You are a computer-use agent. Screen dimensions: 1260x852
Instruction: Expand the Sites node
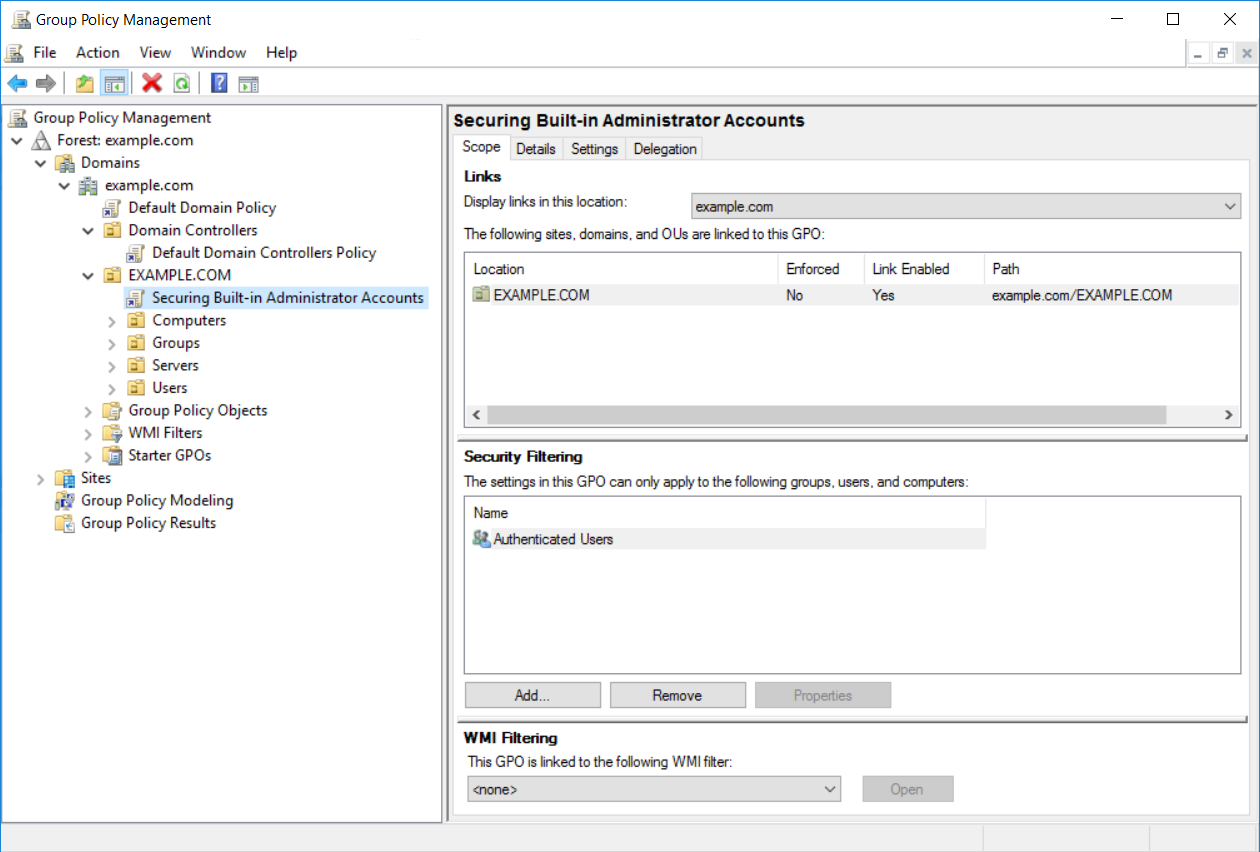pos(41,478)
